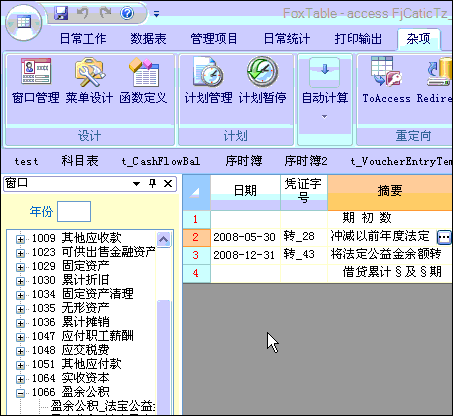Click the tree scrollbar up arrow
The width and height of the screenshot is (453, 416).
pyautogui.click(x=163, y=239)
